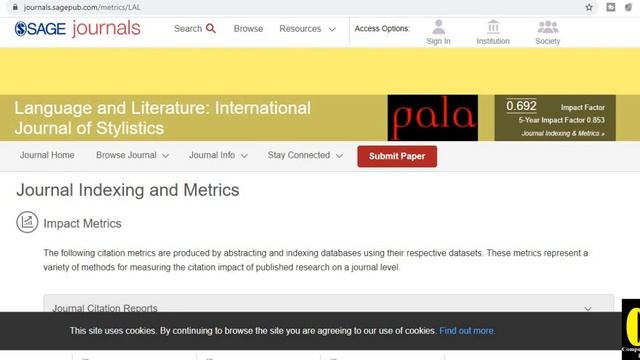640x360 pixels.
Task: Expand the Browse Journal dropdown
Action: (132, 156)
